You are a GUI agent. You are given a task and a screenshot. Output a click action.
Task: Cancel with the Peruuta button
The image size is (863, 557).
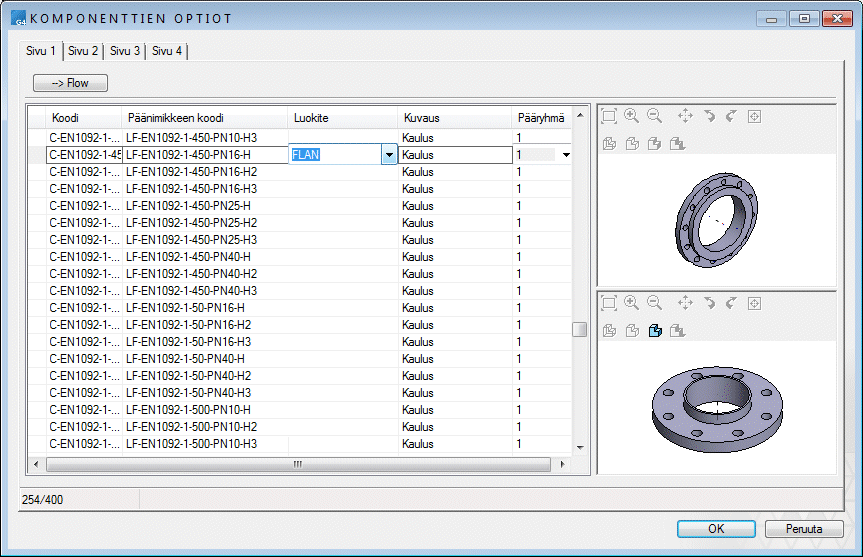click(x=804, y=529)
